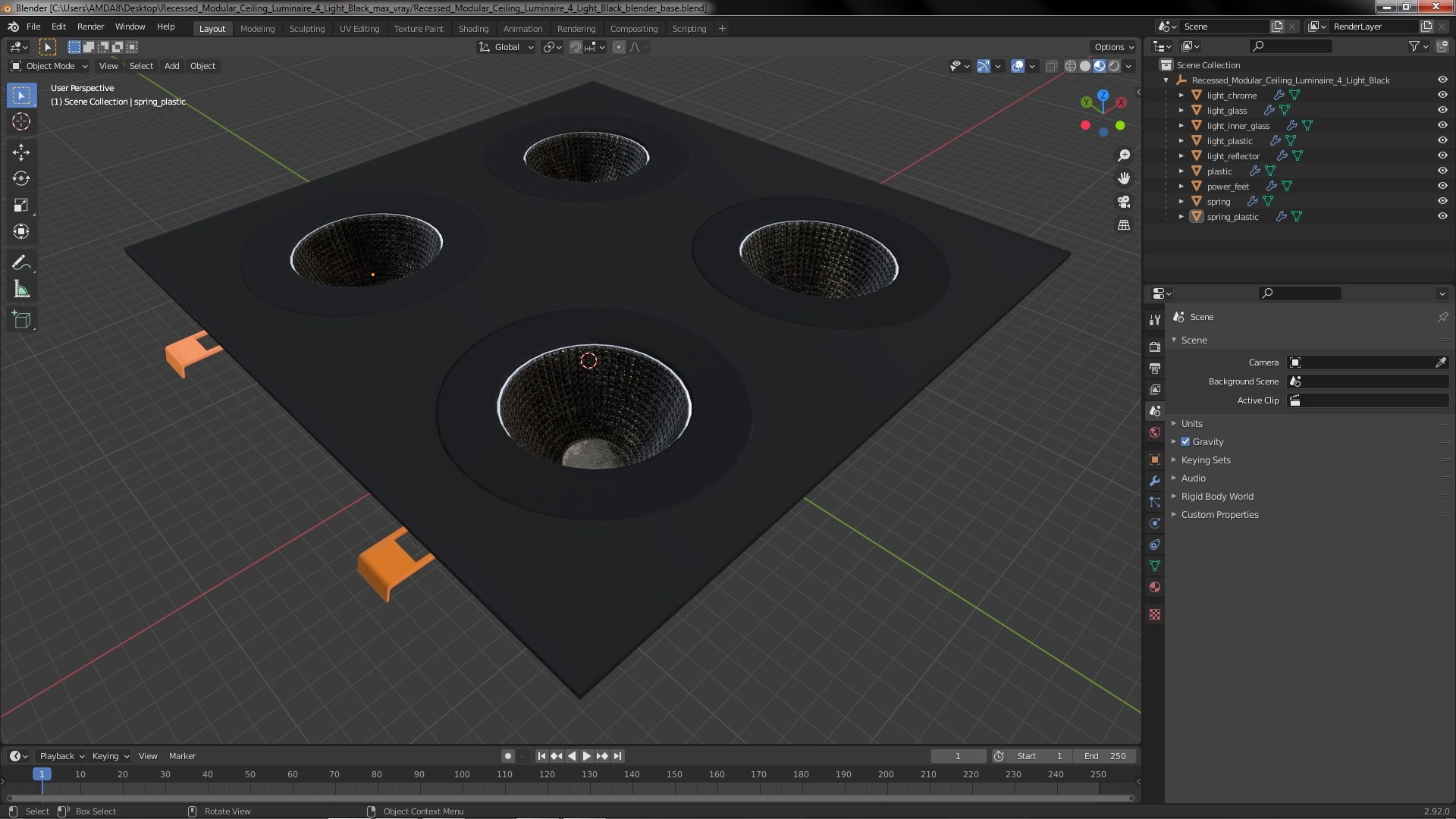Expand the Units panel
This screenshot has height=819, width=1456.
point(1191,424)
